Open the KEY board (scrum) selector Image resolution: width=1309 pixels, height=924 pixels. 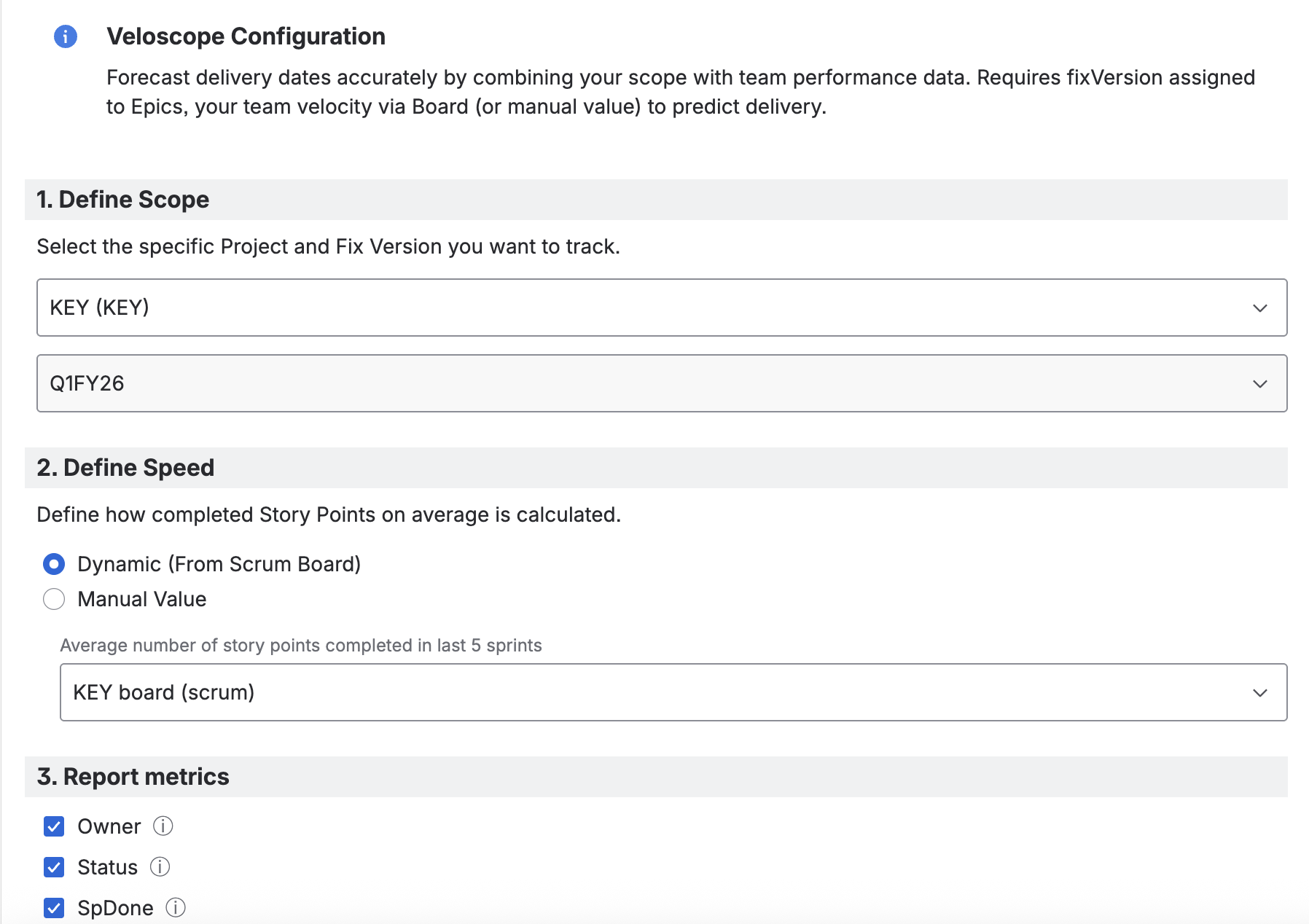pos(656,692)
